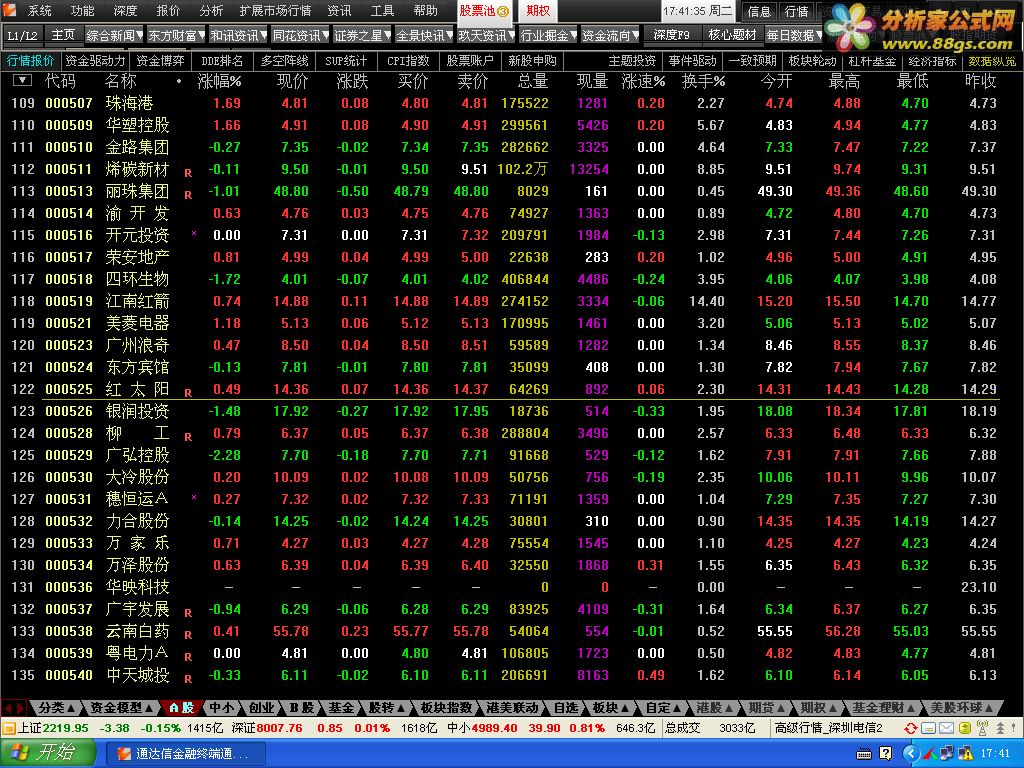The height and width of the screenshot is (768, 1024).
Task: Expand the 综合新闻 dropdown
Action: tap(139, 35)
